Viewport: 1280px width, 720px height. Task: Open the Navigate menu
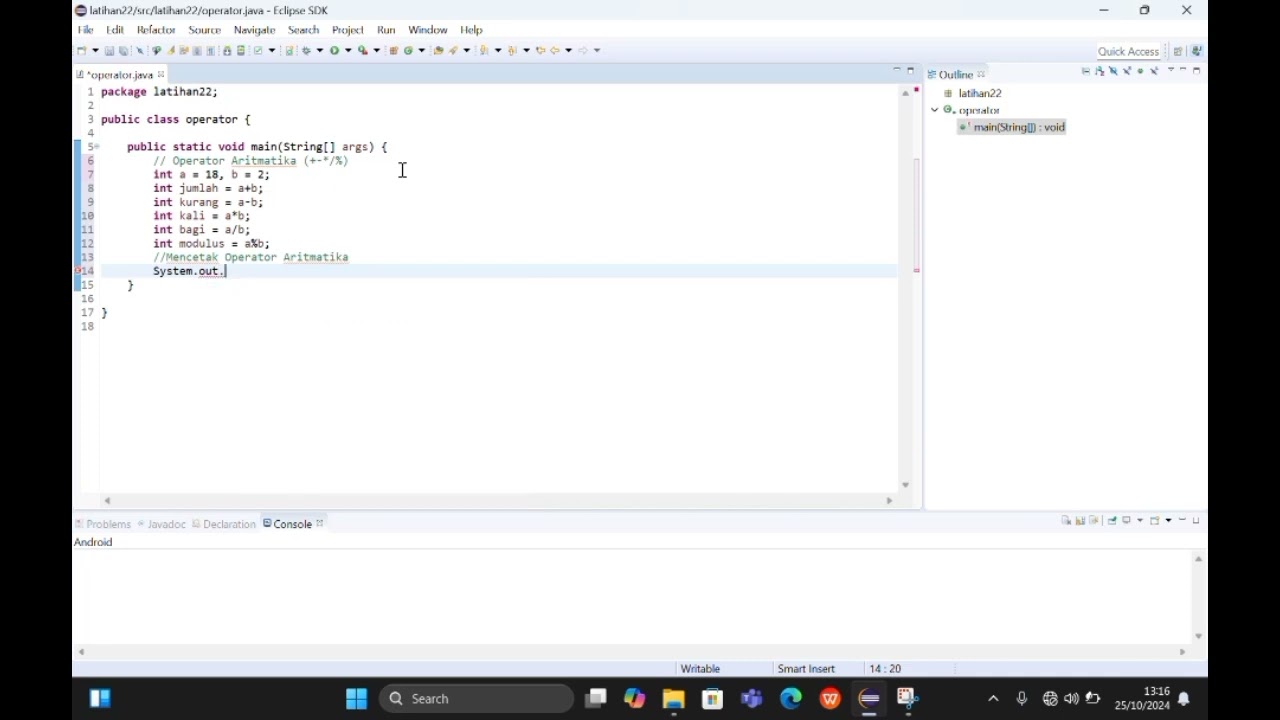click(x=254, y=30)
